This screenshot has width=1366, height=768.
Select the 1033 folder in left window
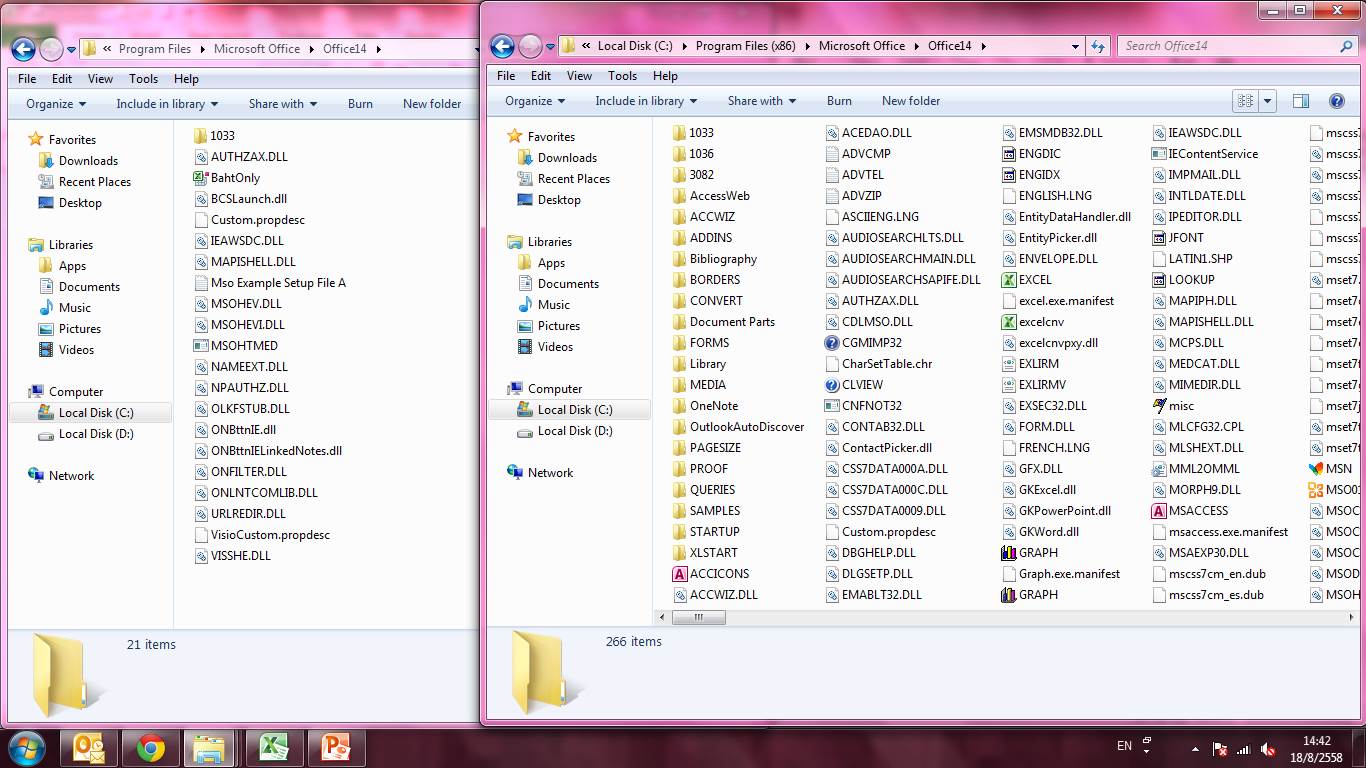[214, 136]
